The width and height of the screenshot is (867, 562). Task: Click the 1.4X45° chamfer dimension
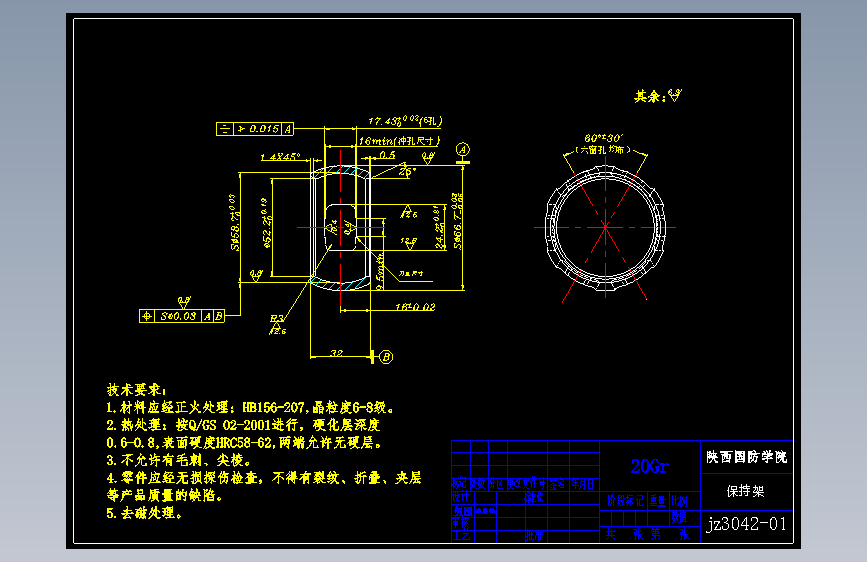pyautogui.click(x=280, y=157)
